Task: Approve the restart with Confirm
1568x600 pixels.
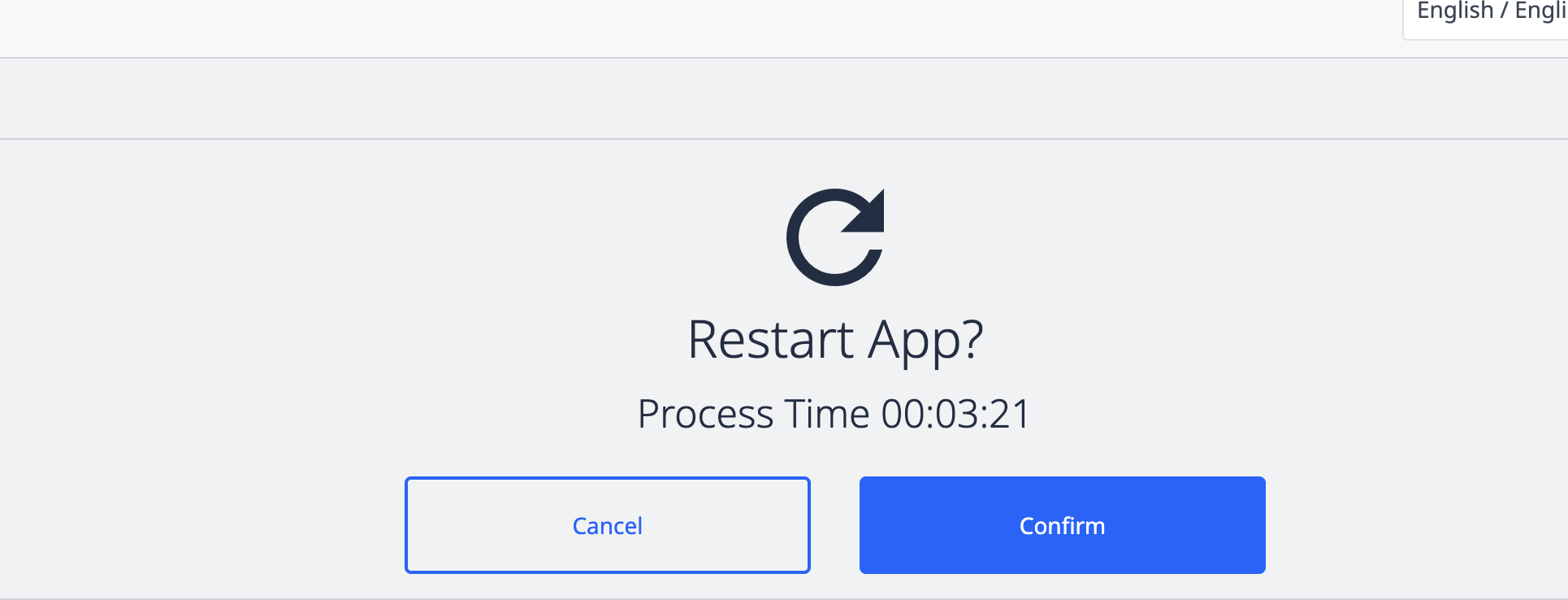Action: (1062, 525)
